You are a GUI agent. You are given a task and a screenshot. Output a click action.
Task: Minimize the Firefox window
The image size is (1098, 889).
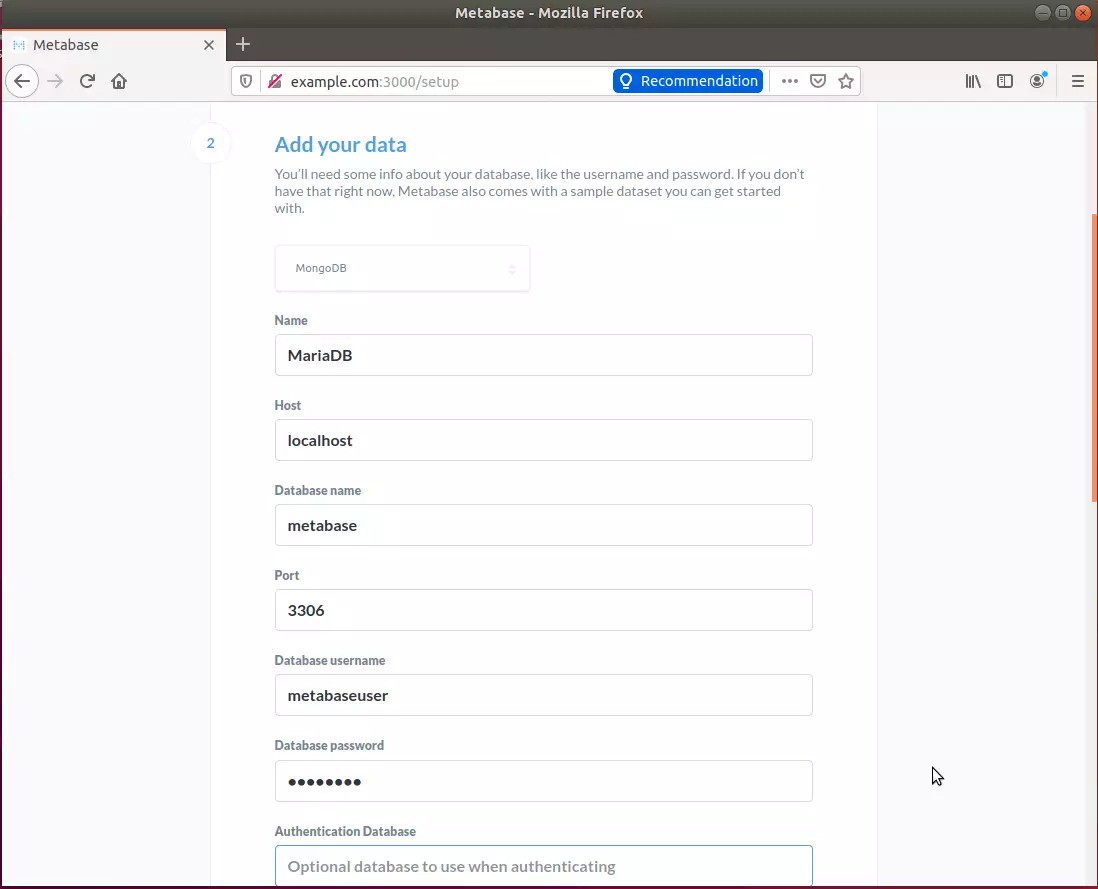point(1043,13)
